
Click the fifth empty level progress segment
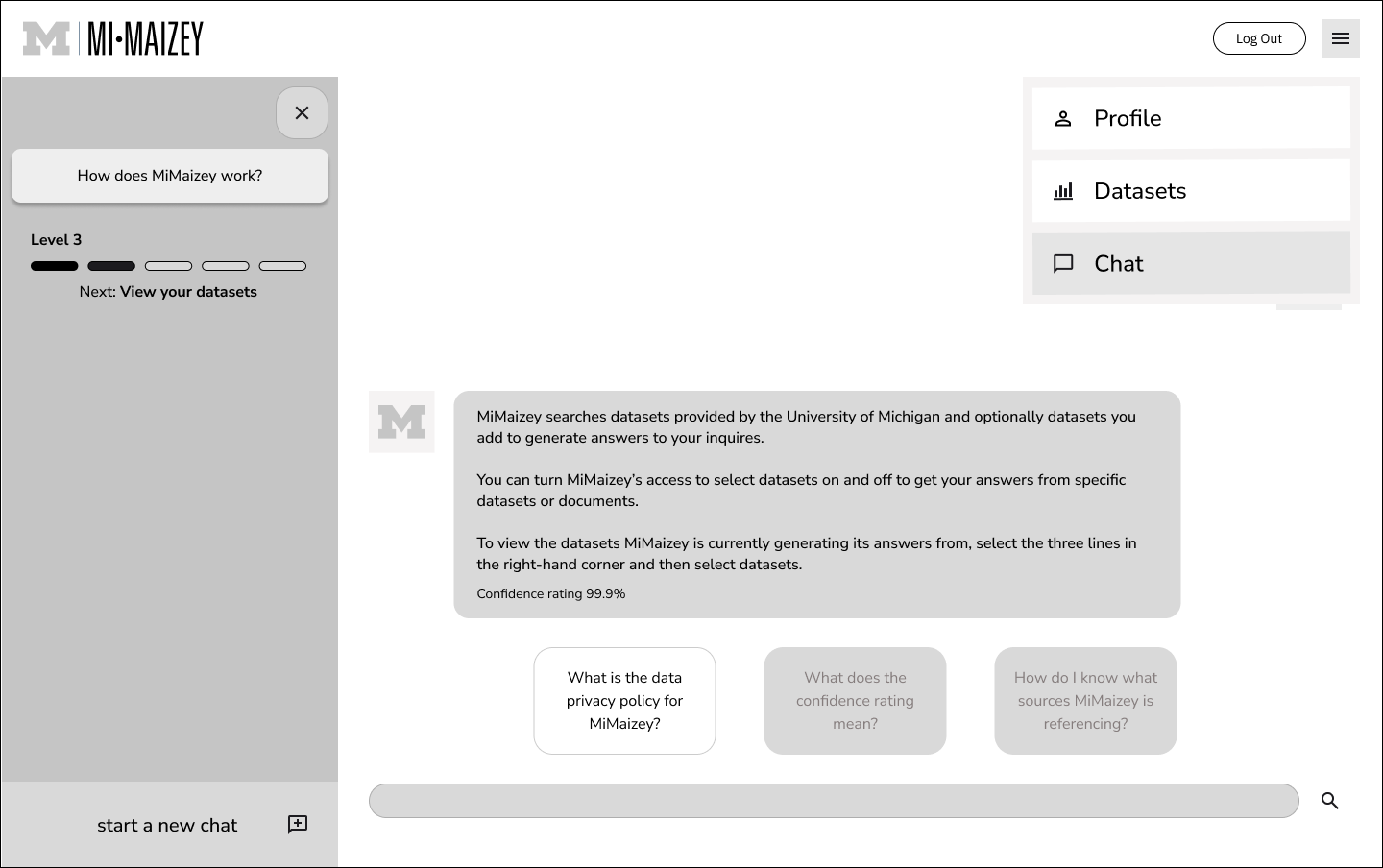point(282,266)
